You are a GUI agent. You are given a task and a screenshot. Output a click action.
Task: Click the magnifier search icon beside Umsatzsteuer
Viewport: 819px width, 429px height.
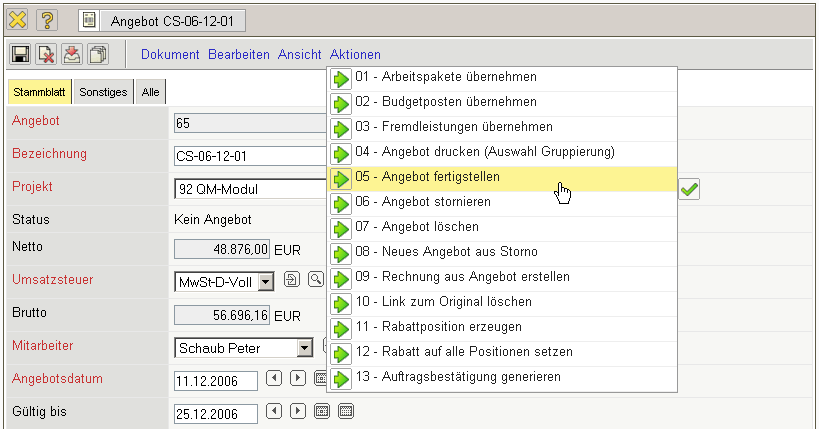coord(315,280)
